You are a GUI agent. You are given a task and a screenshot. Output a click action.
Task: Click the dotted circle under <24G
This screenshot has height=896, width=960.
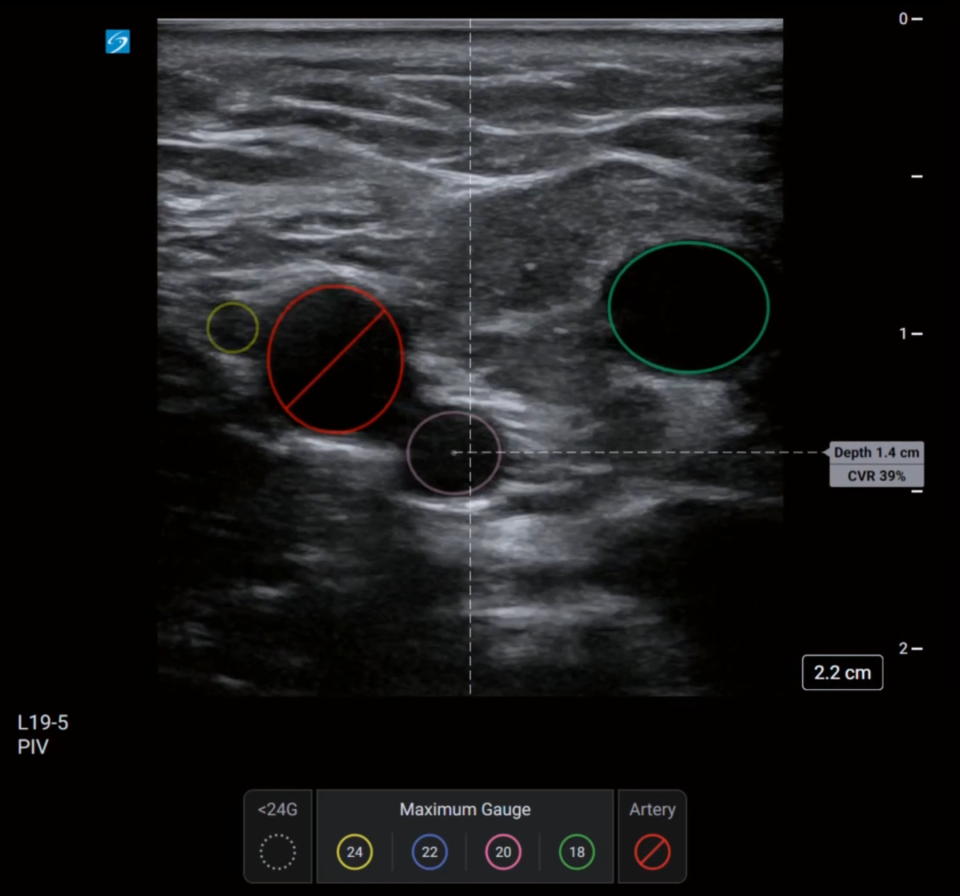[x=277, y=852]
